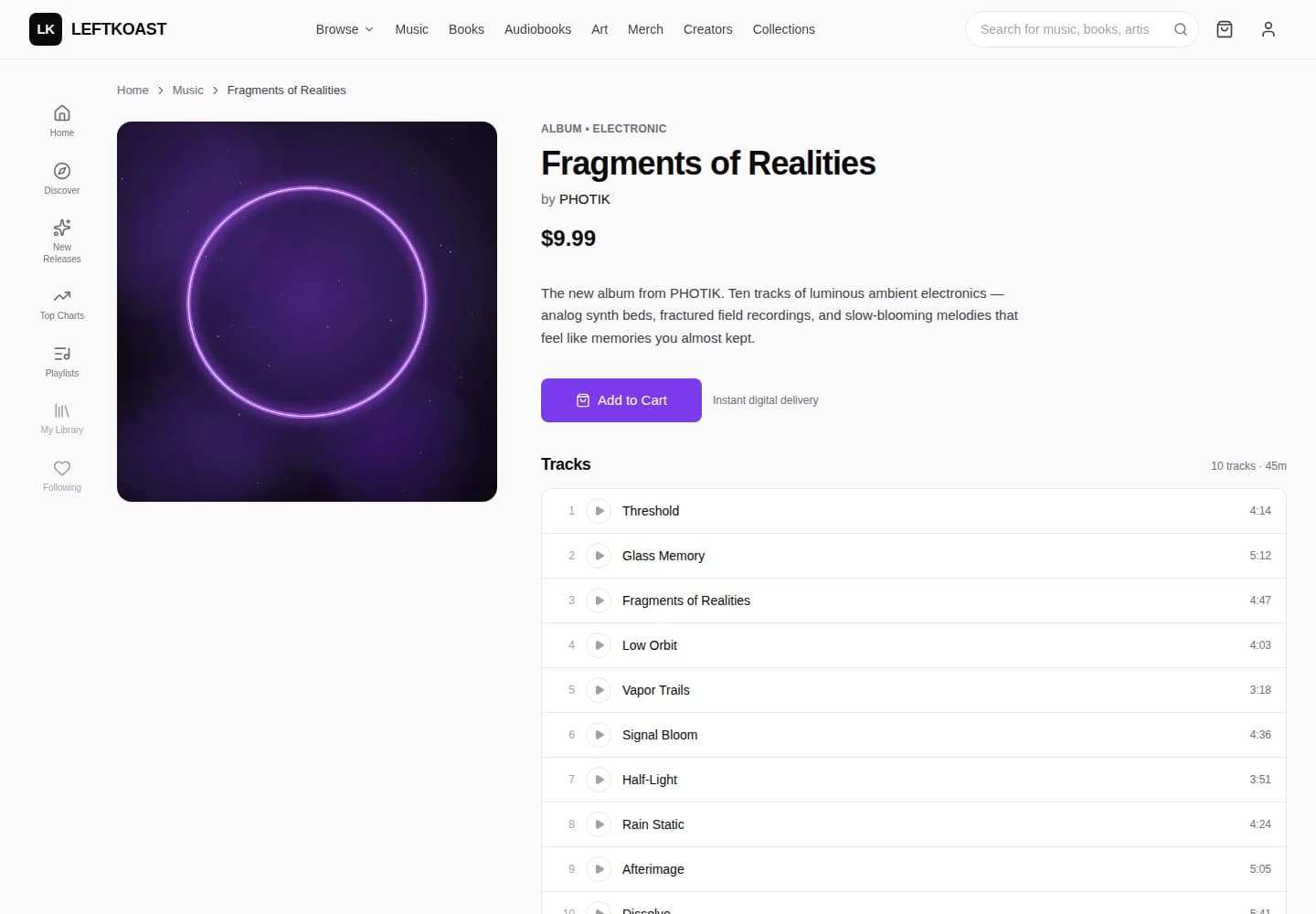The height and width of the screenshot is (914, 1316).
Task: Click the album cover artwork
Action: (x=307, y=312)
